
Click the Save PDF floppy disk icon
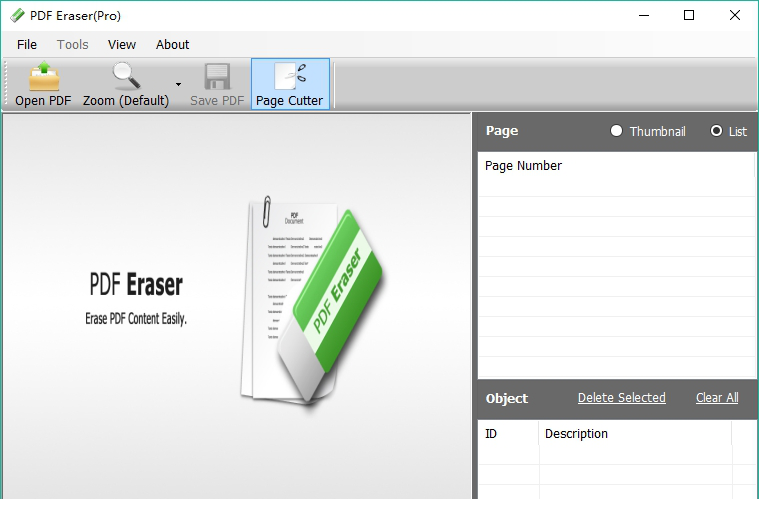[217, 83]
